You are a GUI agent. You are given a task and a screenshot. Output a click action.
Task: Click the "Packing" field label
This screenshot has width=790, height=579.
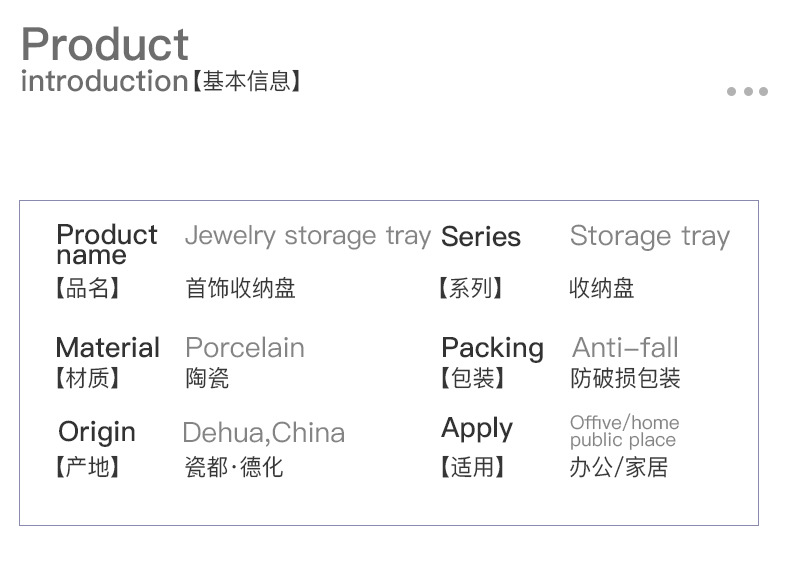492,348
